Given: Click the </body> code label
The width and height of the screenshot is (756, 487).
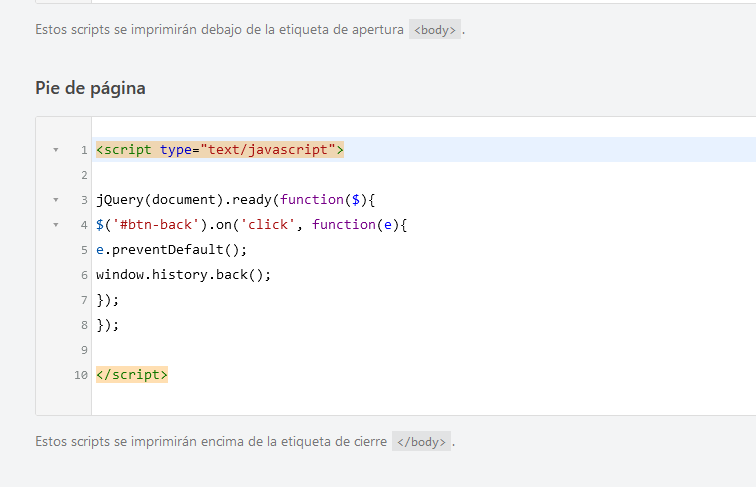Looking at the screenshot, I should tap(421, 441).
